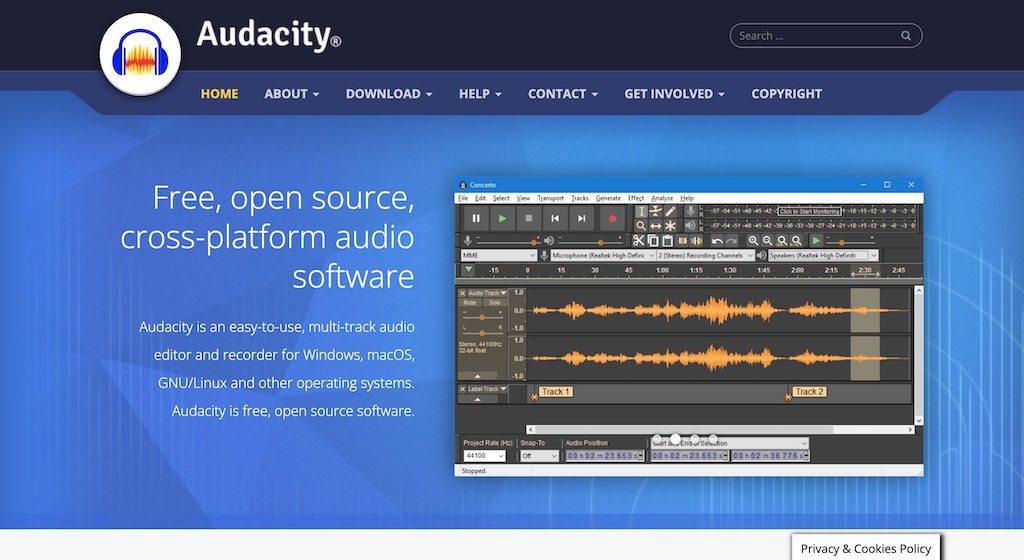Toggle Mute on the Audio Track
1024x560 pixels.
470,303
